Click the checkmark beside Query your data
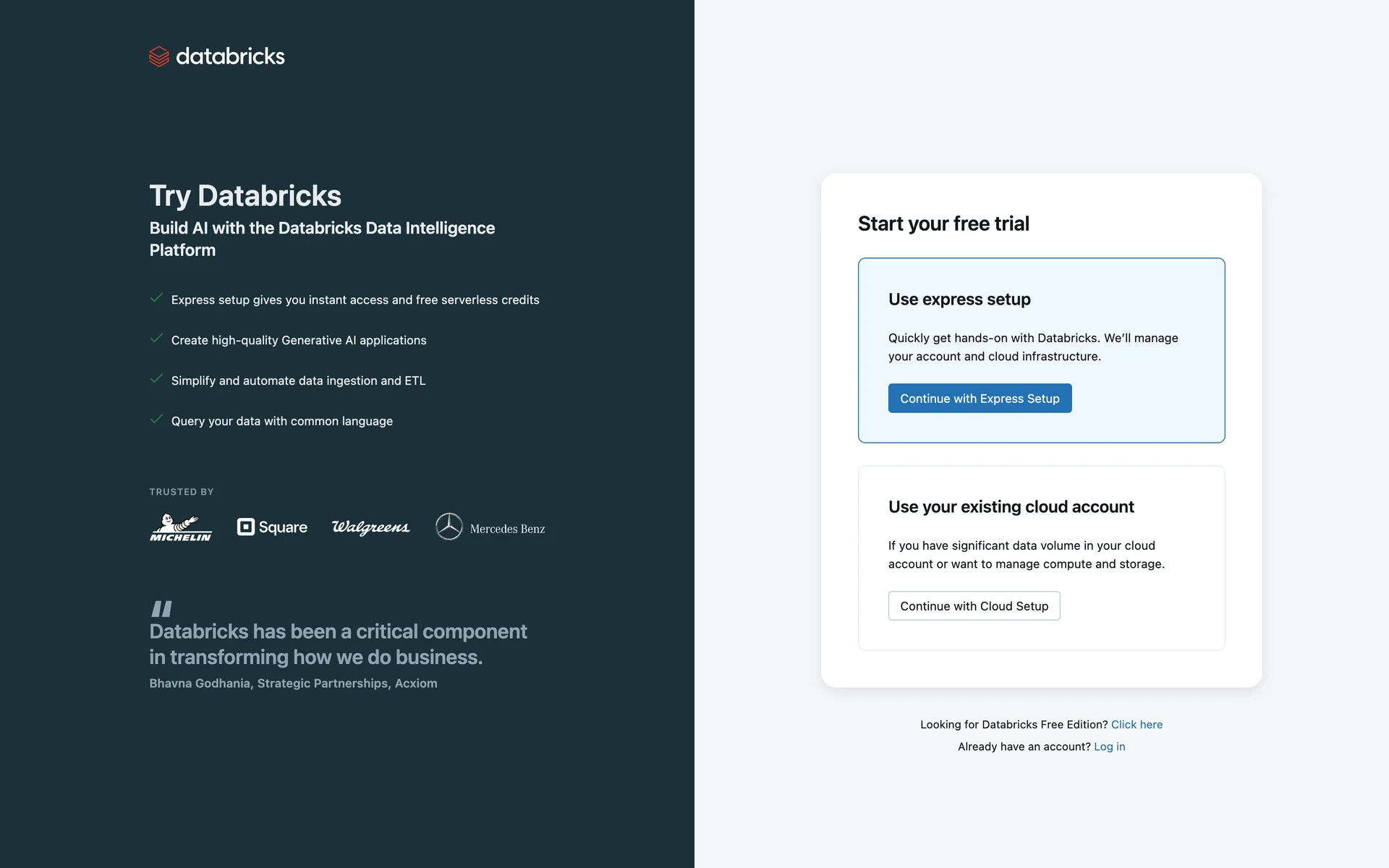 tap(156, 420)
